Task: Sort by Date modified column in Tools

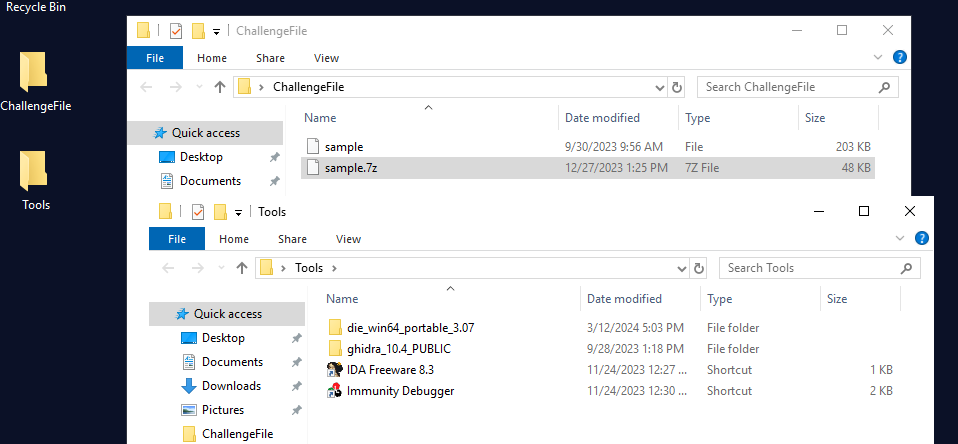Action: click(624, 299)
